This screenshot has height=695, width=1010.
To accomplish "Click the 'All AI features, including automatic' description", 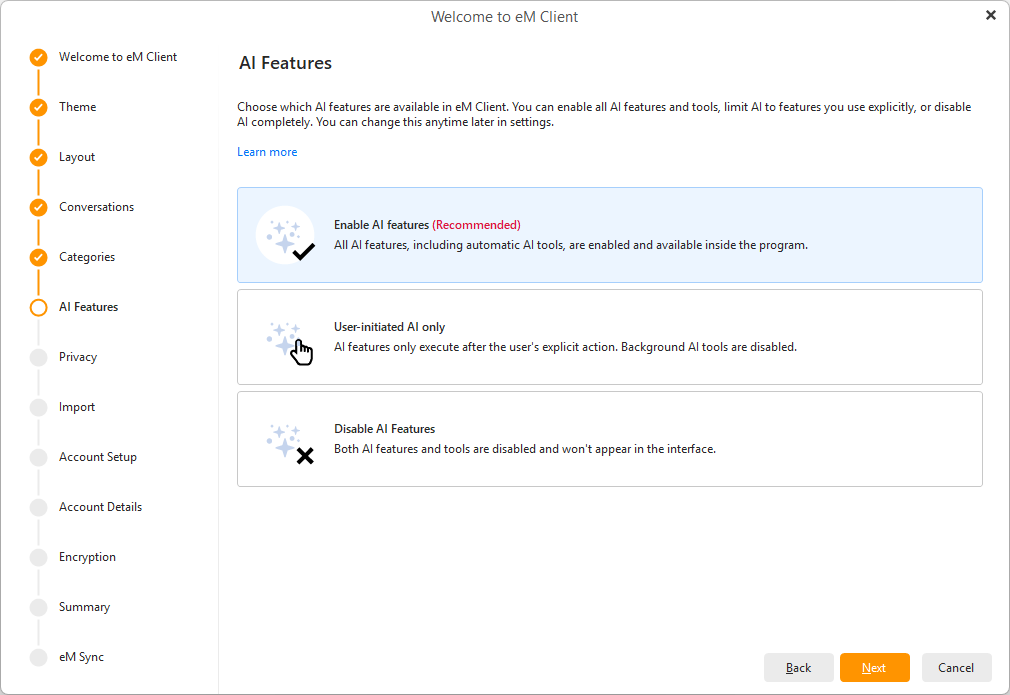I will pos(571,245).
